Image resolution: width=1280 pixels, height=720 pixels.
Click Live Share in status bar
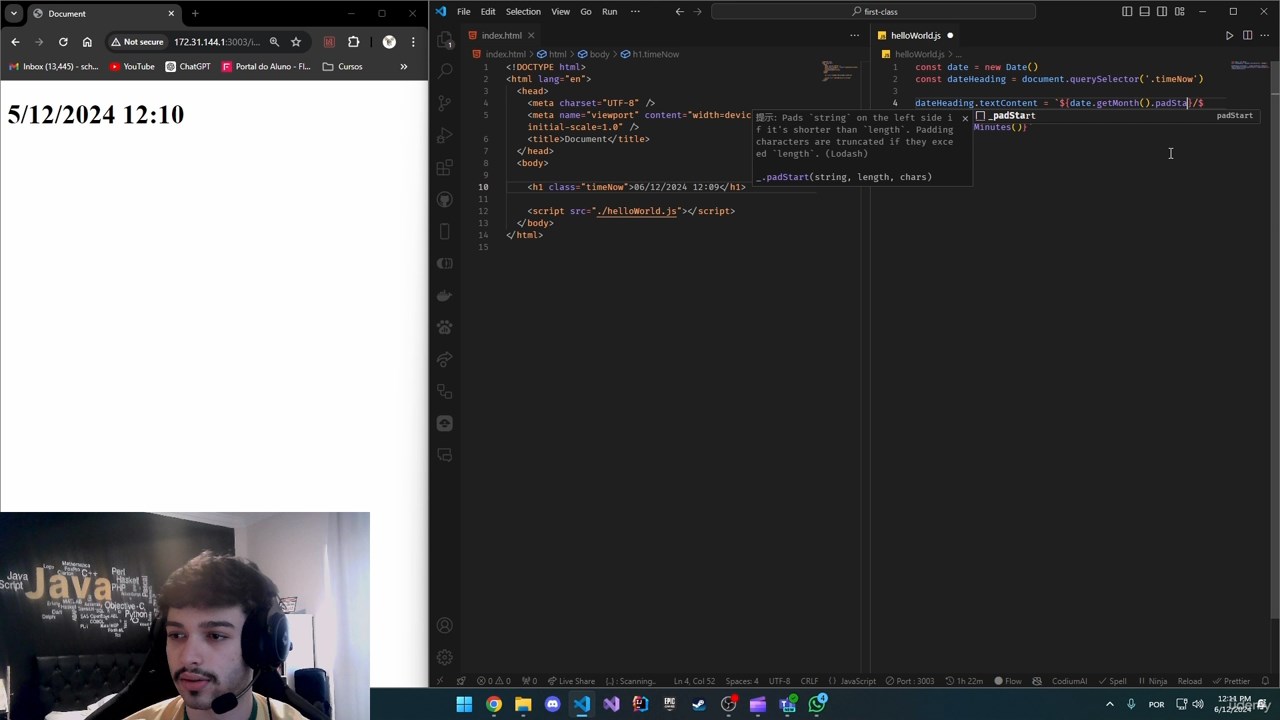pos(571,681)
